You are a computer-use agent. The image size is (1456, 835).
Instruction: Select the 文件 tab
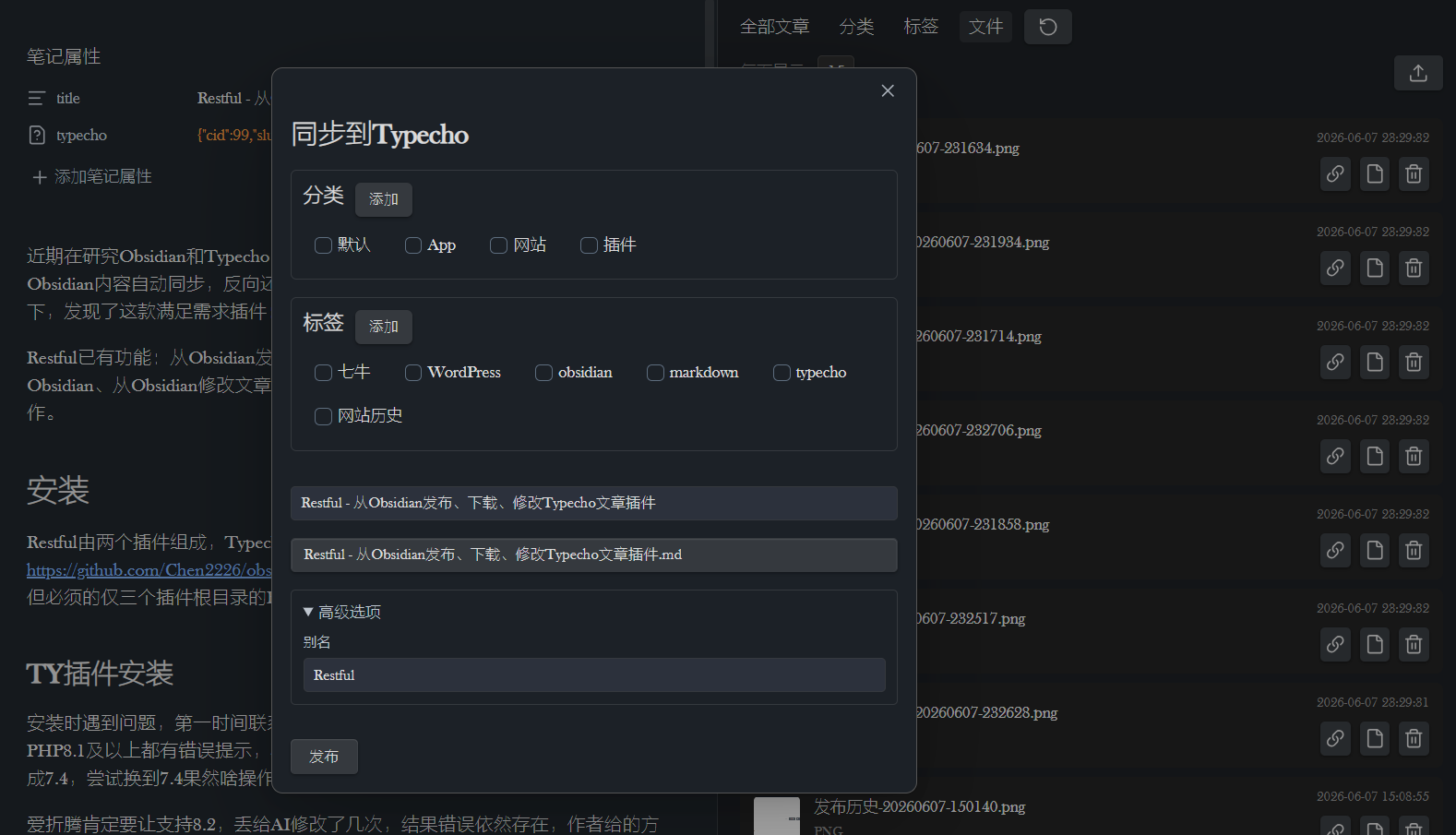985,27
